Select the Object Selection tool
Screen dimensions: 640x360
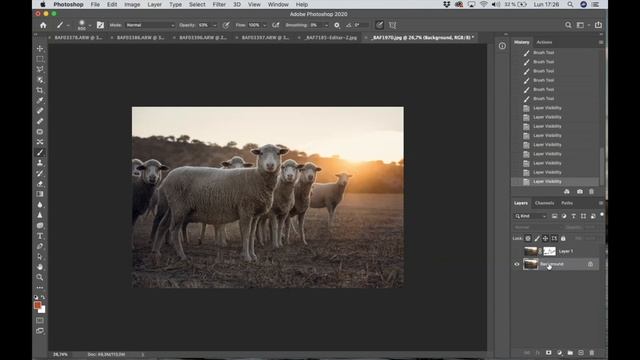tap(40, 80)
